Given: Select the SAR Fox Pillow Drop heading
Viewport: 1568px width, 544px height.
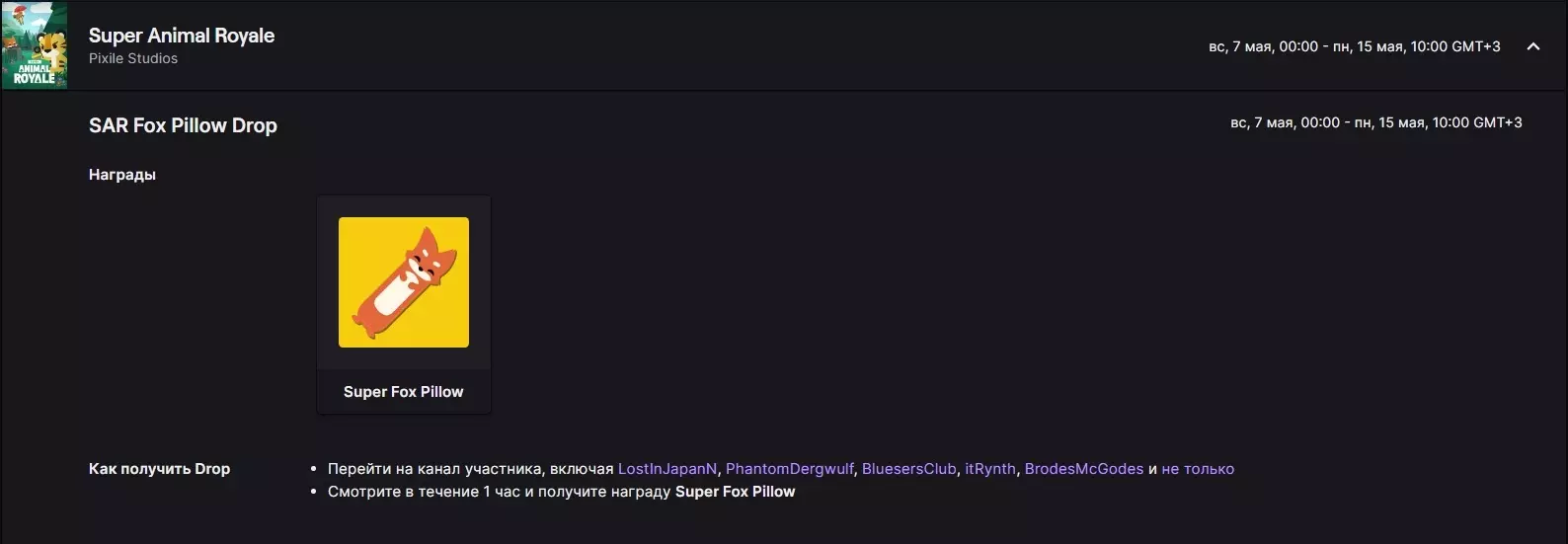Looking at the screenshot, I should pyautogui.click(x=183, y=125).
